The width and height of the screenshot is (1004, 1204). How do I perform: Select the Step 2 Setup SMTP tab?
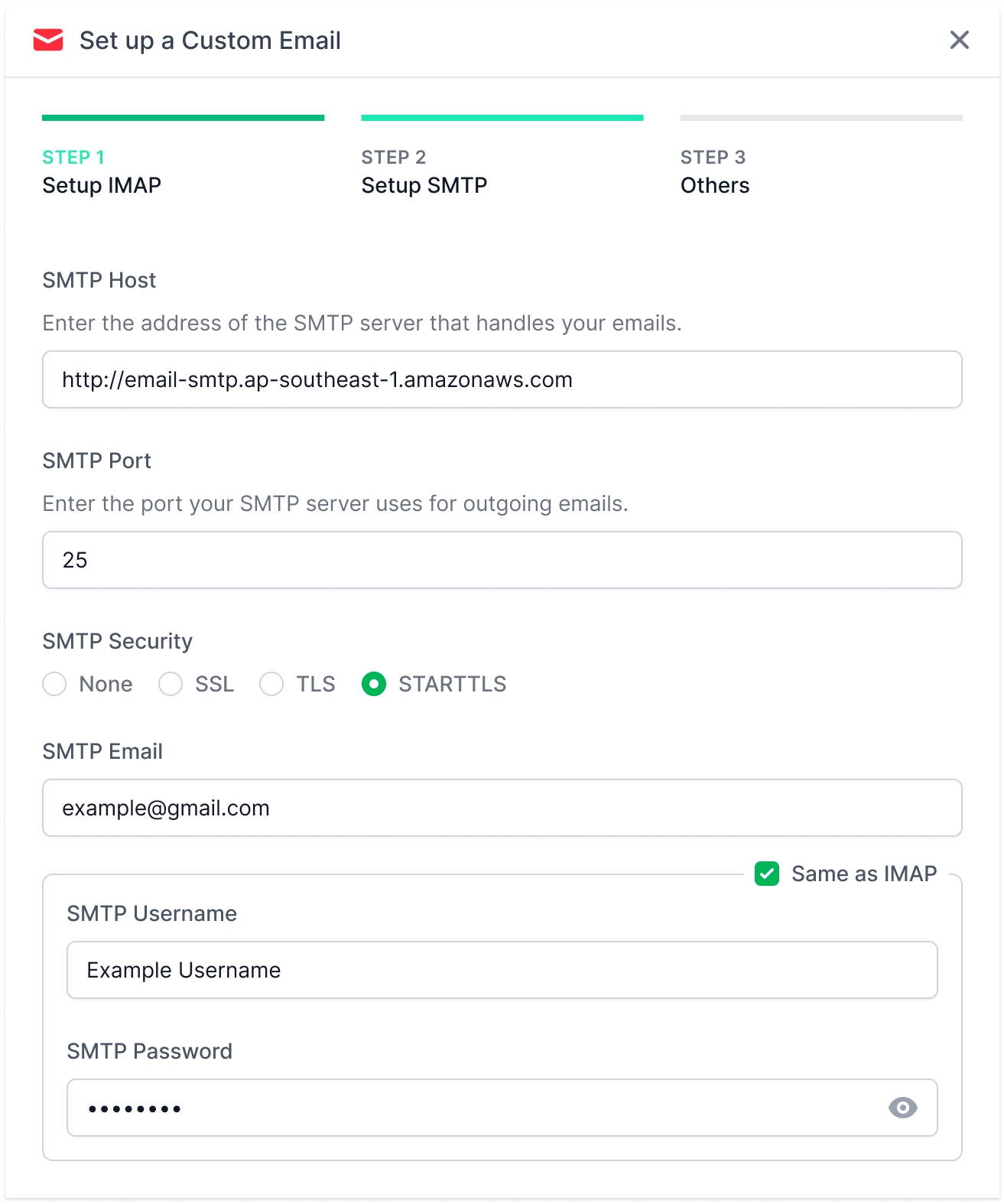pyautogui.click(x=424, y=172)
